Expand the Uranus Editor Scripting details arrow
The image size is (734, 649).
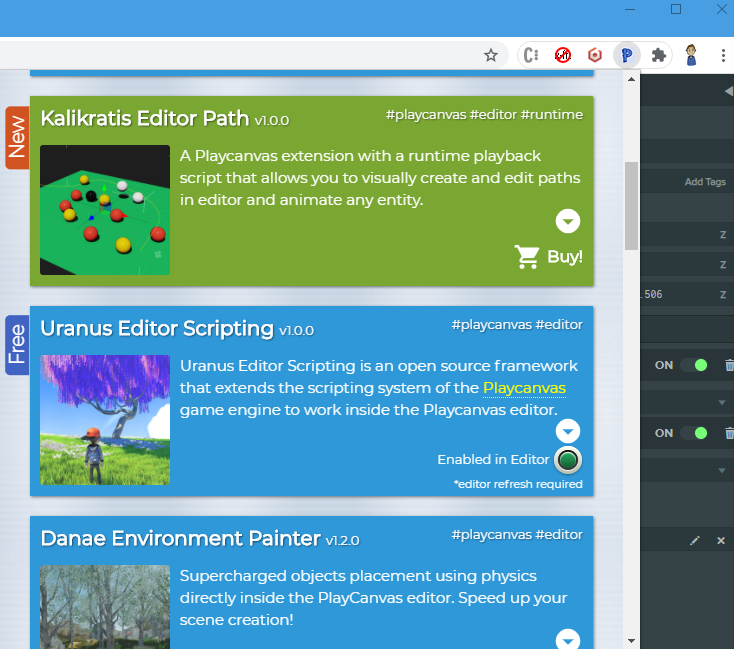pos(568,431)
